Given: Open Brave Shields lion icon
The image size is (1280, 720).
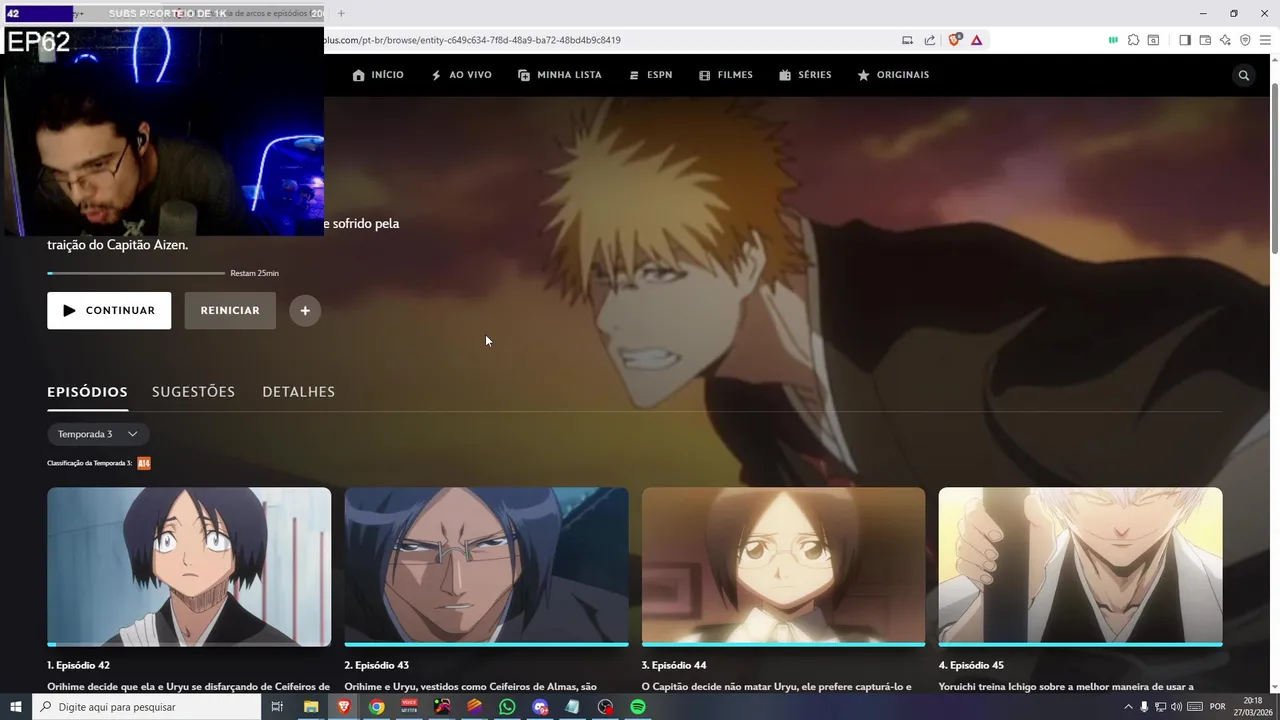Looking at the screenshot, I should click(954, 40).
